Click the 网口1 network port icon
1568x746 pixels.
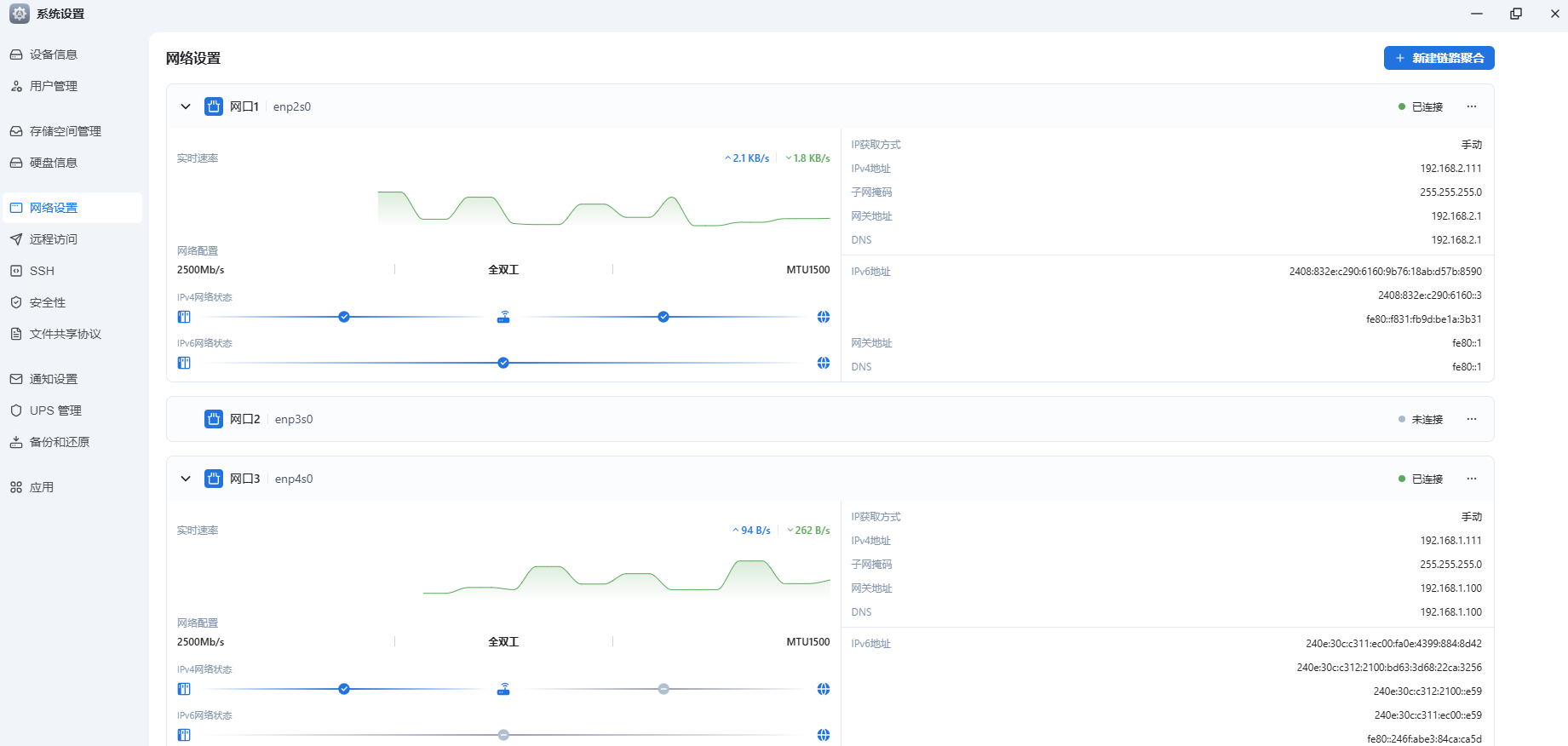(x=214, y=106)
